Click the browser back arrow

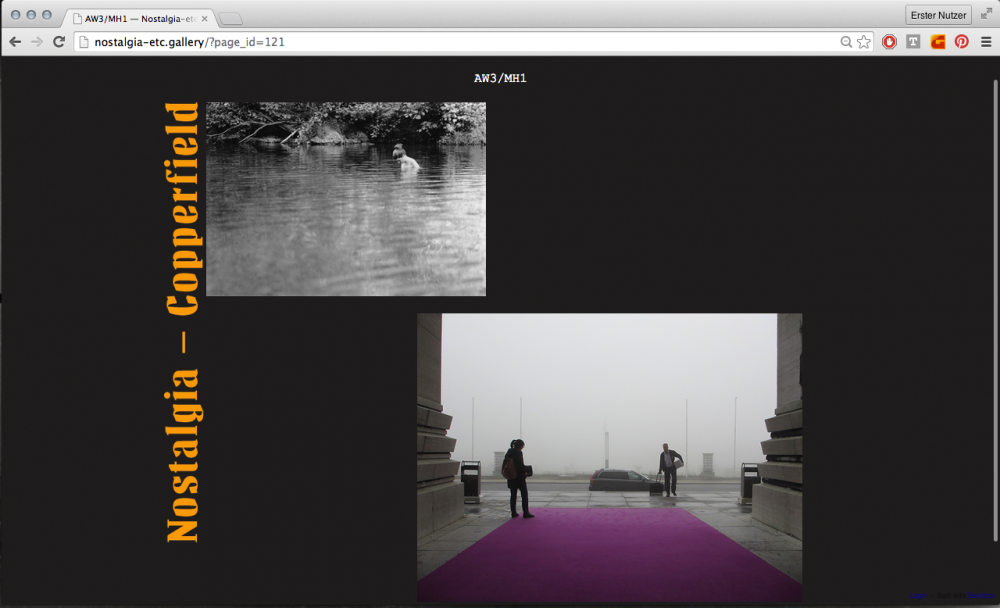pos(15,42)
